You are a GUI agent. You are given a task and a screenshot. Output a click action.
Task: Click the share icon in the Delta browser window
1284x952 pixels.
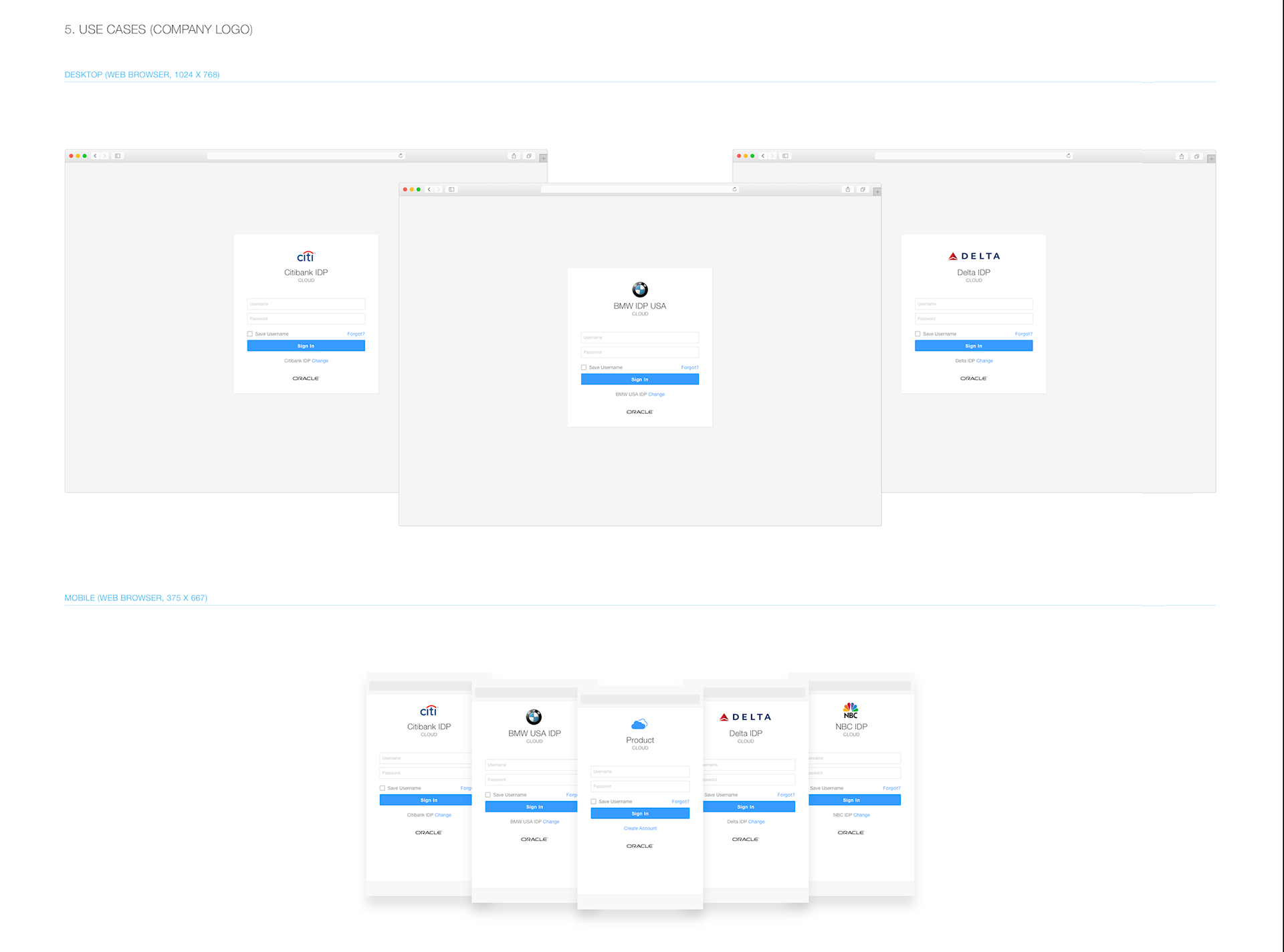[1182, 156]
